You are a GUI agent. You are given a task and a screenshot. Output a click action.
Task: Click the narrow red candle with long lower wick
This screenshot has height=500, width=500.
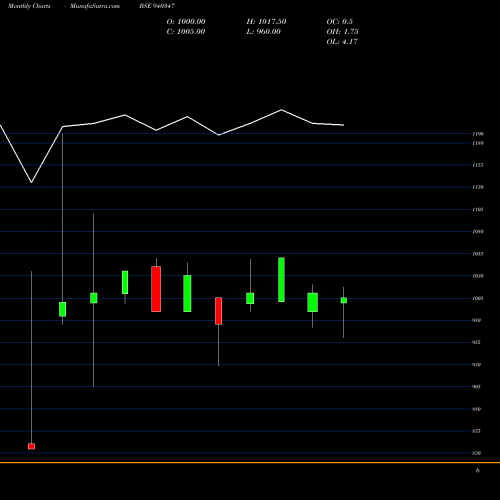218,311
